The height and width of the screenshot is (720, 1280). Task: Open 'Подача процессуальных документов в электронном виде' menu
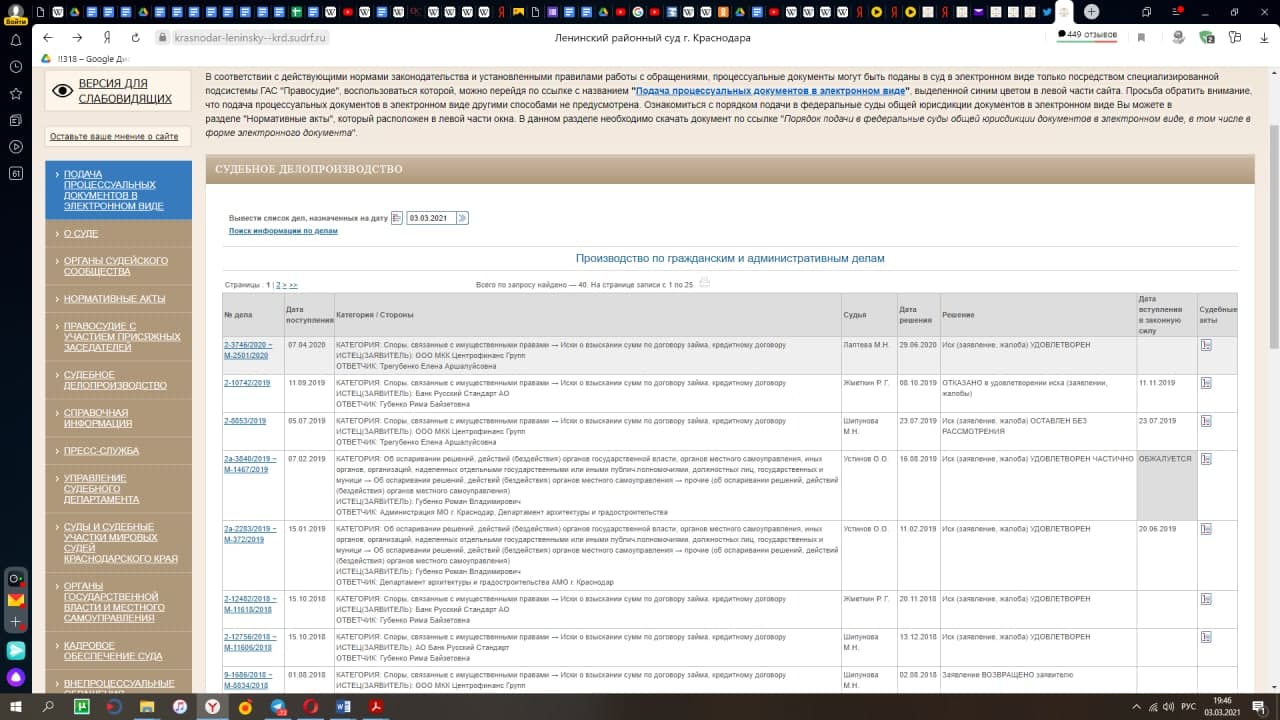coord(118,190)
